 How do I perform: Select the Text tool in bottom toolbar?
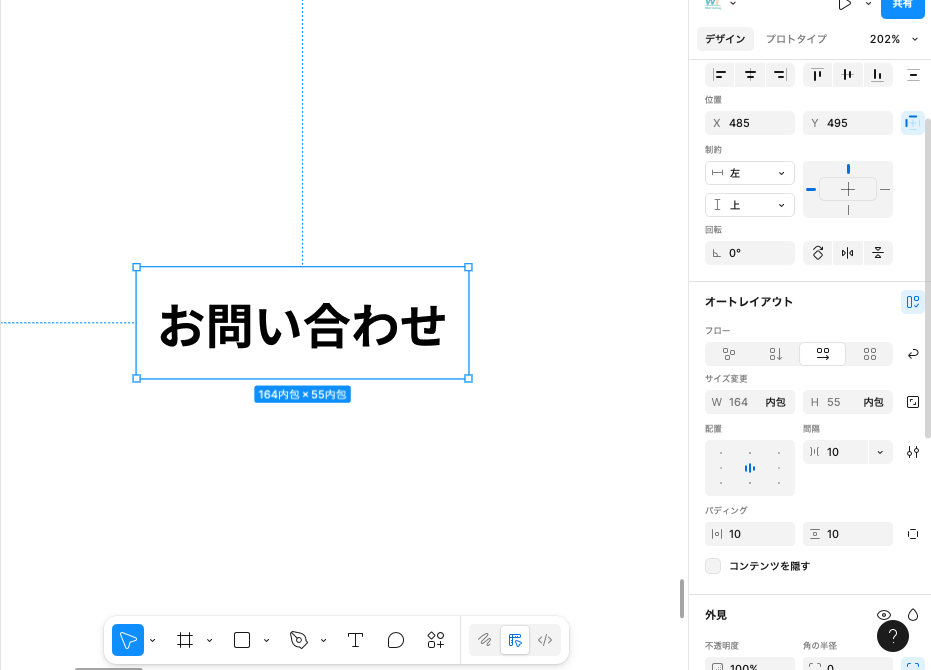pyautogui.click(x=355, y=640)
